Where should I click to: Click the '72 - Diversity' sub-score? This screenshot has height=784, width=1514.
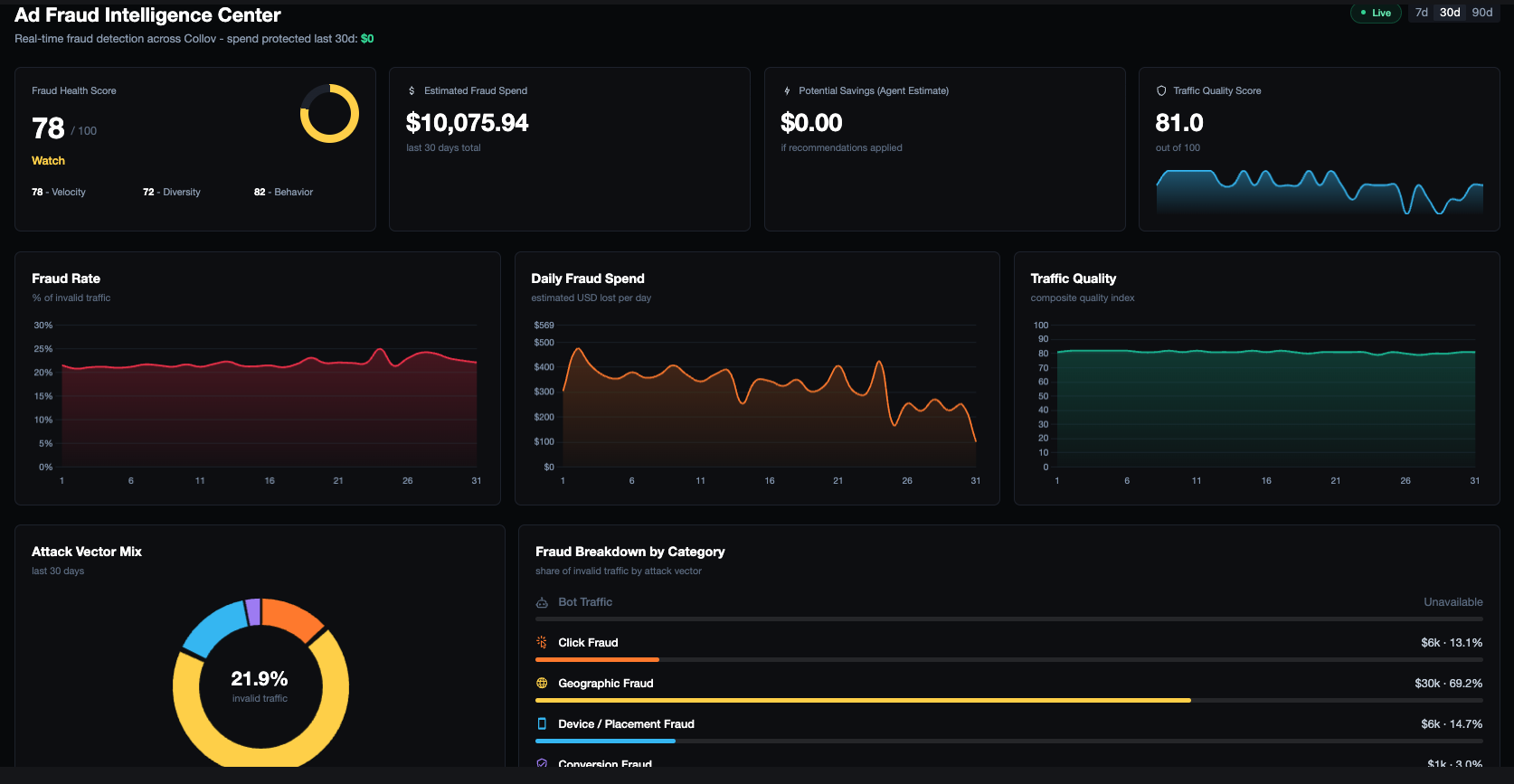[x=172, y=192]
